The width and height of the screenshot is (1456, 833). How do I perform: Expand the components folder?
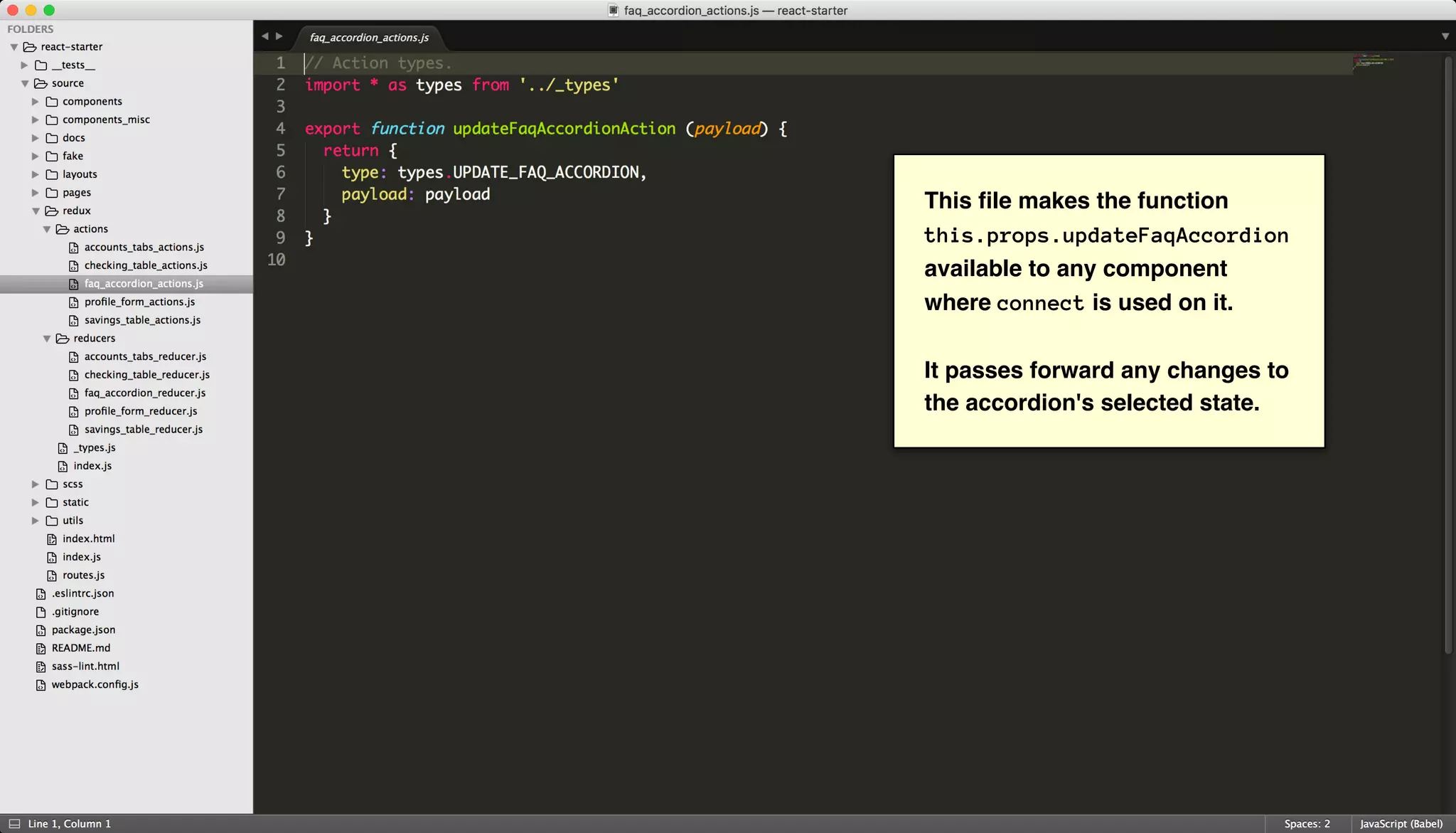(36, 102)
